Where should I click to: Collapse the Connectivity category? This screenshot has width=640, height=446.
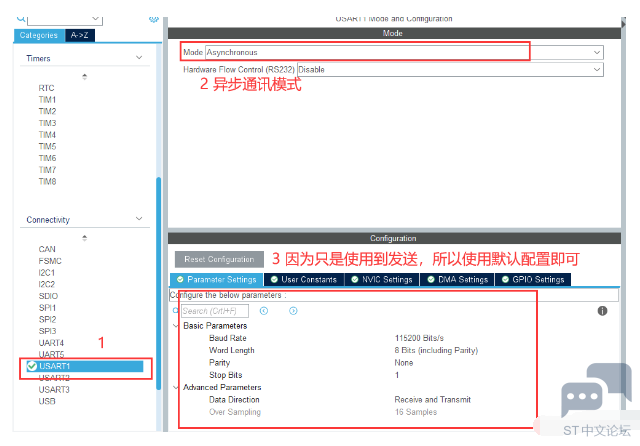point(138,220)
